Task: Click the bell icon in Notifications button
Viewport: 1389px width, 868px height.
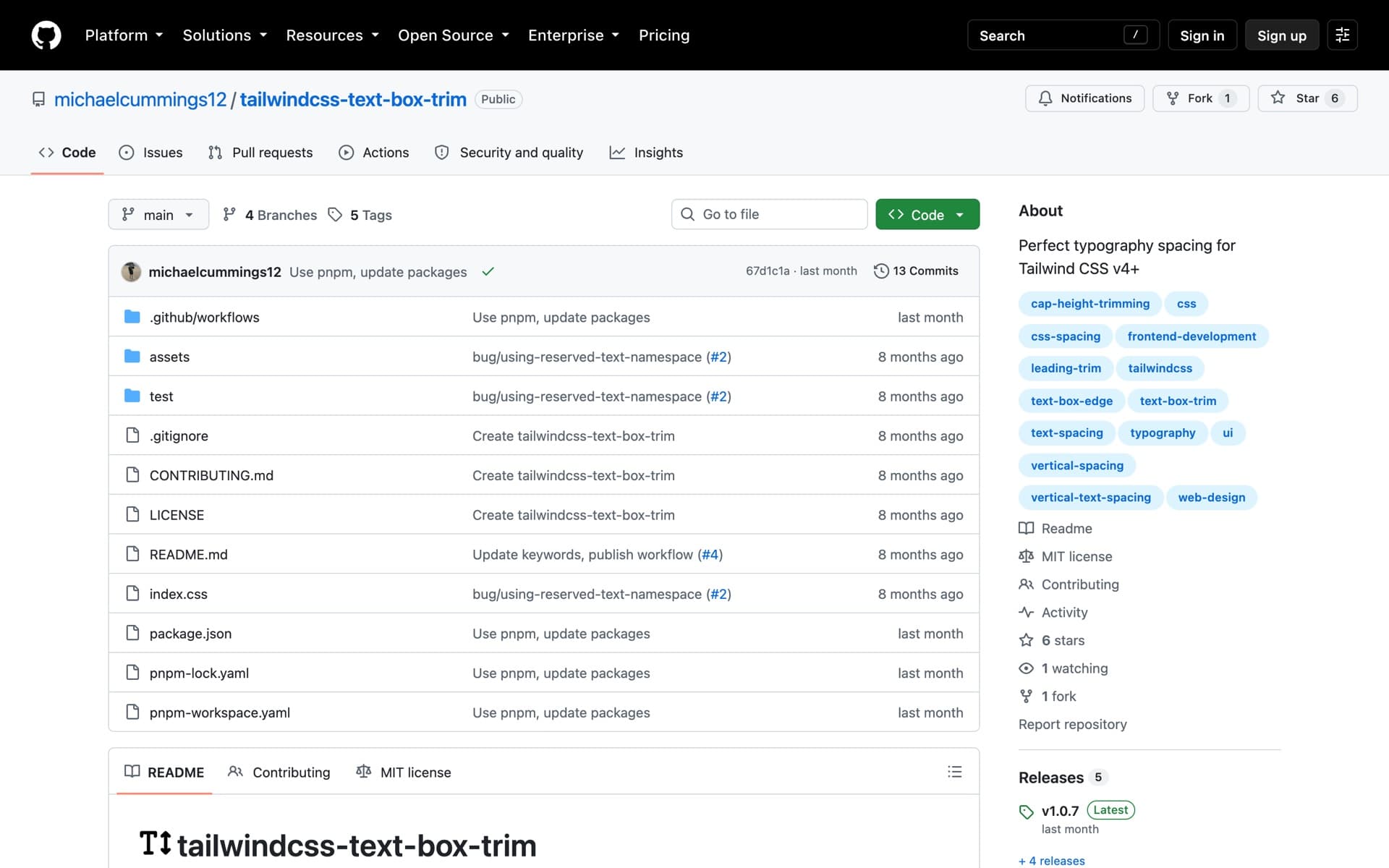Action: 1045,98
